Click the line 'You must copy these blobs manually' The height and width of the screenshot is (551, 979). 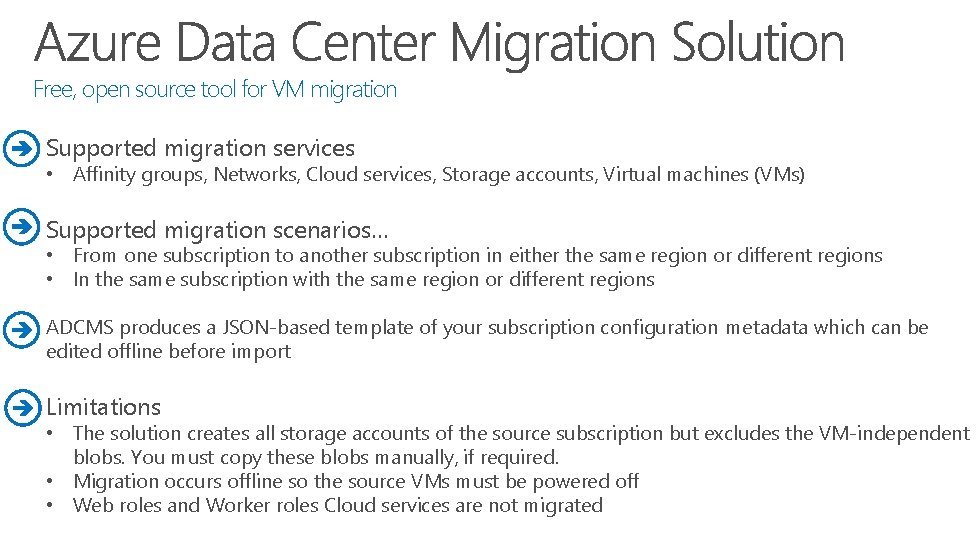pyautogui.click(x=316, y=457)
